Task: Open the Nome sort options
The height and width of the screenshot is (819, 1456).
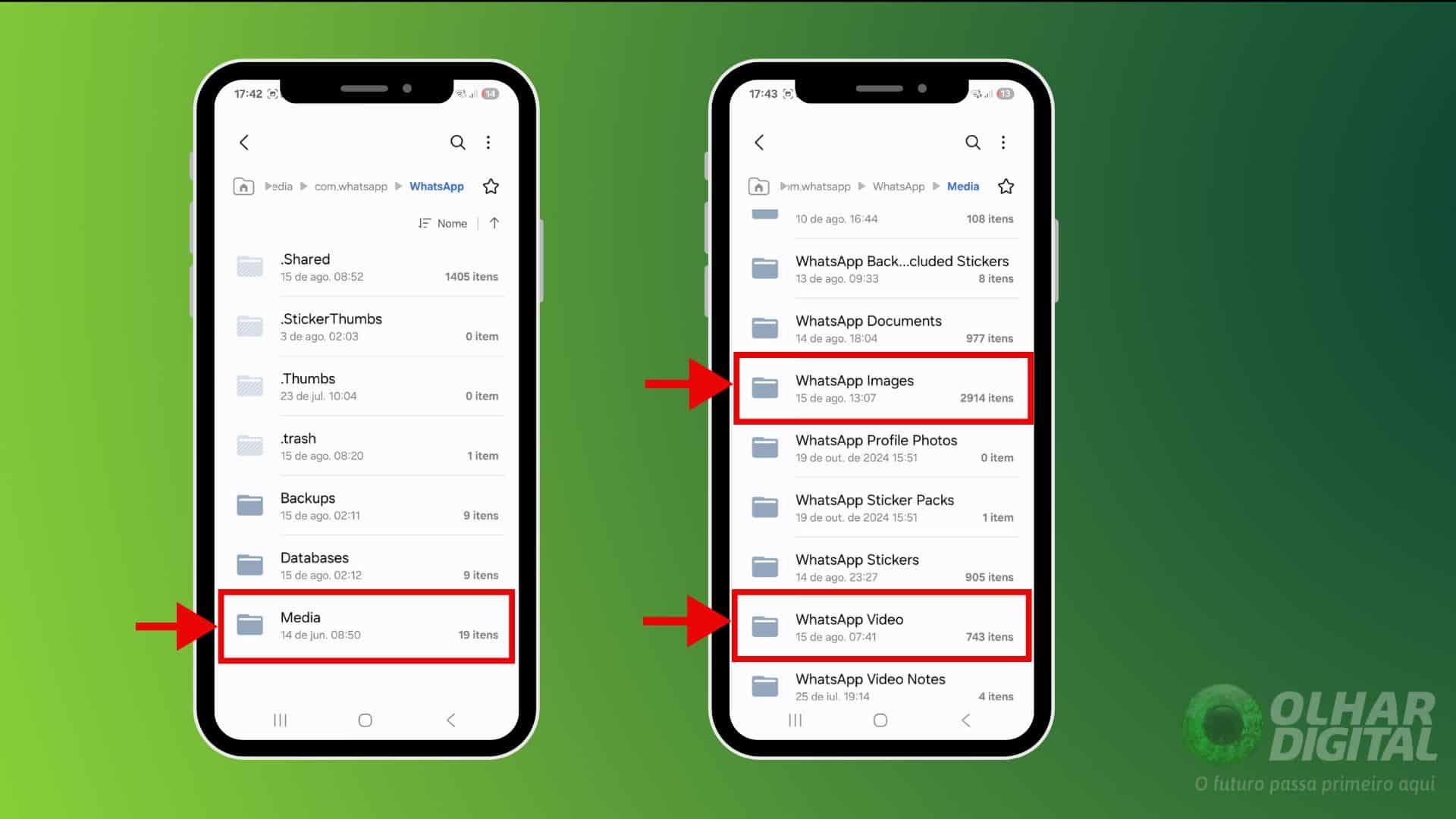Action: point(443,223)
